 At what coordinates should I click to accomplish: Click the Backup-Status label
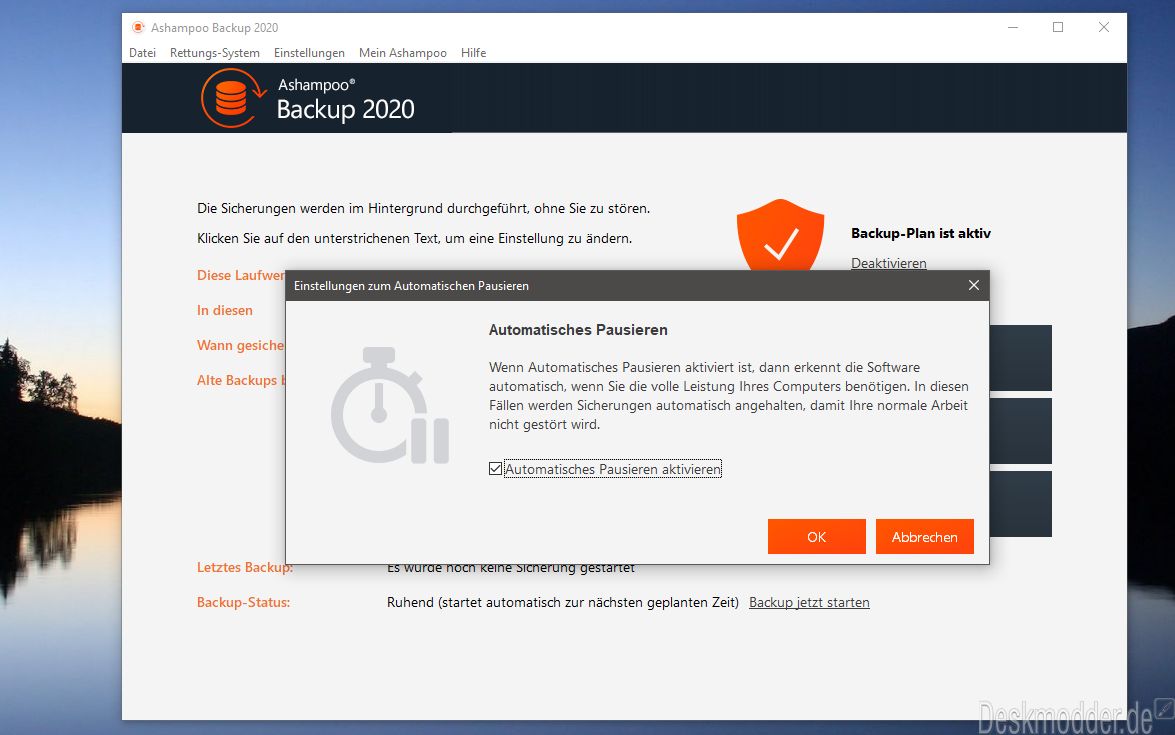tap(244, 602)
